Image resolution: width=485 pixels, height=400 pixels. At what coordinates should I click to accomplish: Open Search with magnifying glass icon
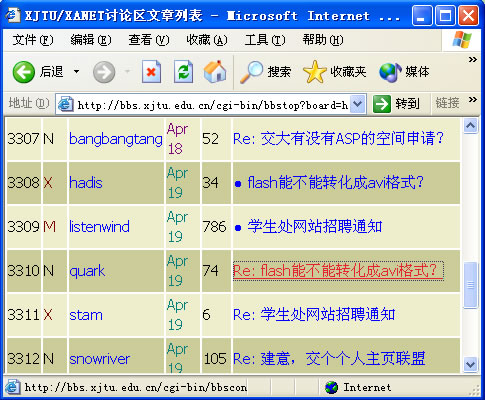251,72
